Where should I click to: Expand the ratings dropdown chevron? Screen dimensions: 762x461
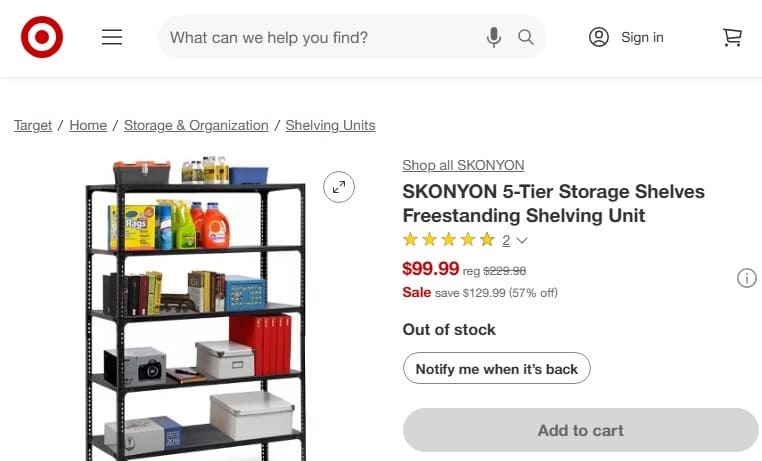pos(521,240)
